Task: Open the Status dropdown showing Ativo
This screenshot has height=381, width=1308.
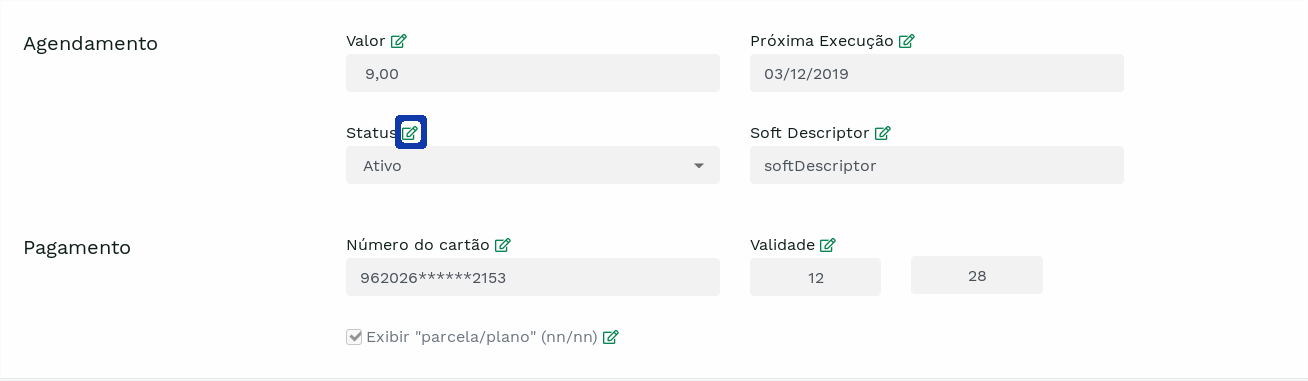Action: click(x=533, y=165)
